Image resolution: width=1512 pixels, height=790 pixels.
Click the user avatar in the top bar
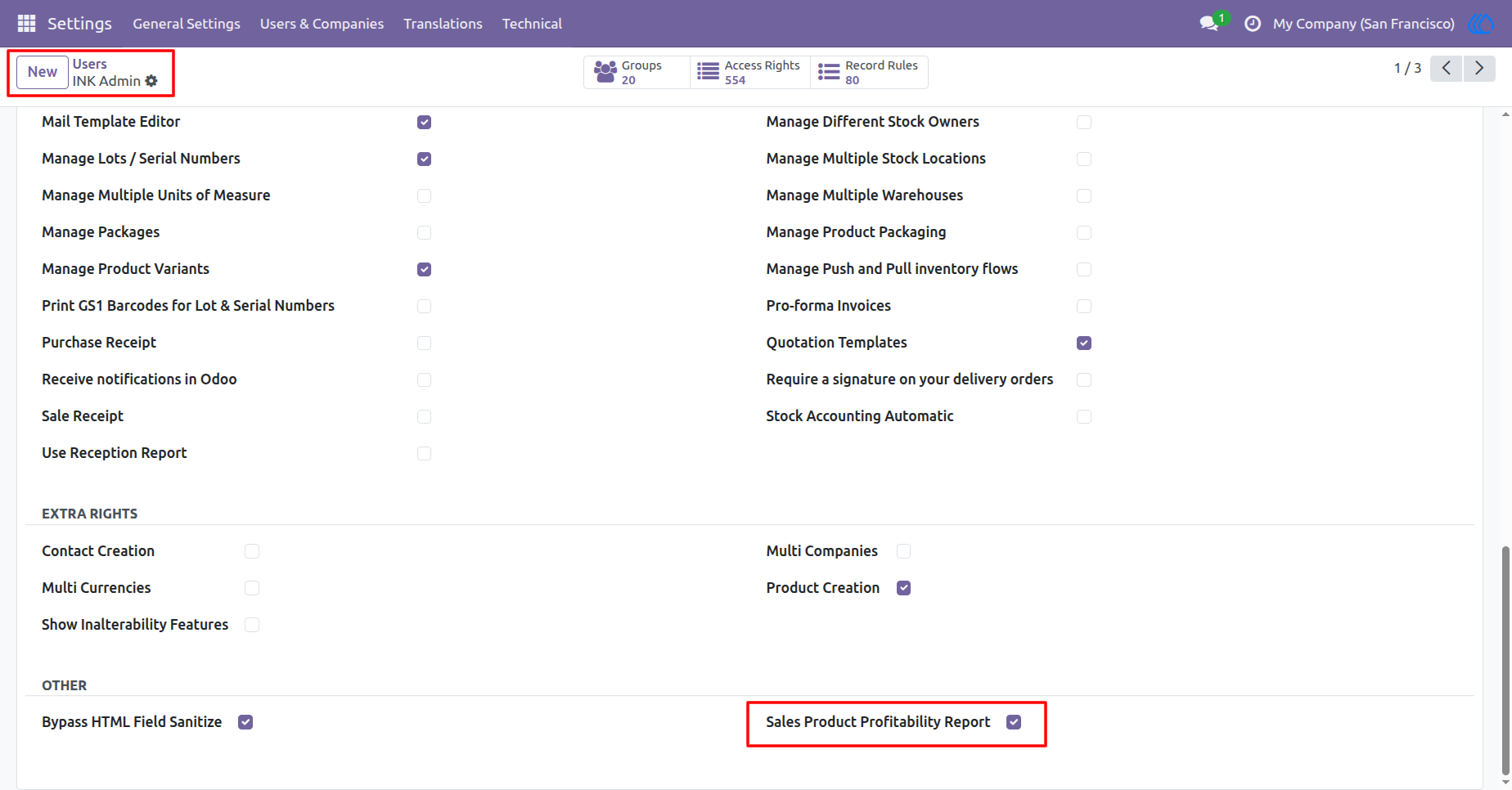click(x=1481, y=24)
